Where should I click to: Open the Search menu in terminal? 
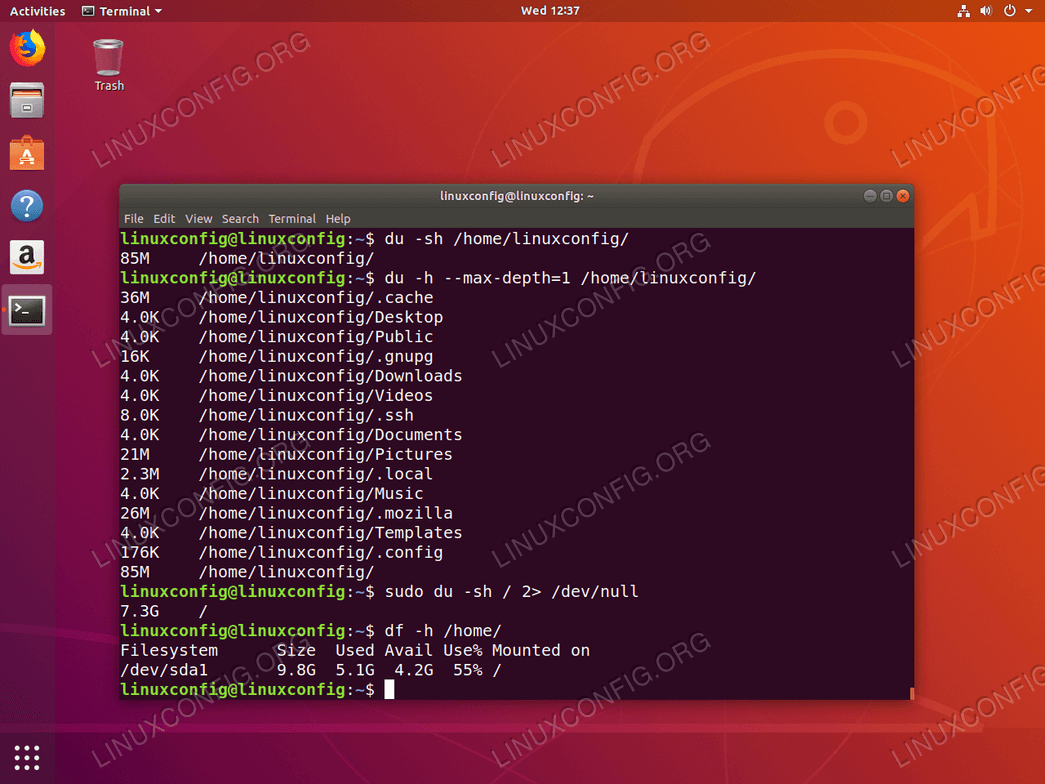click(x=240, y=219)
